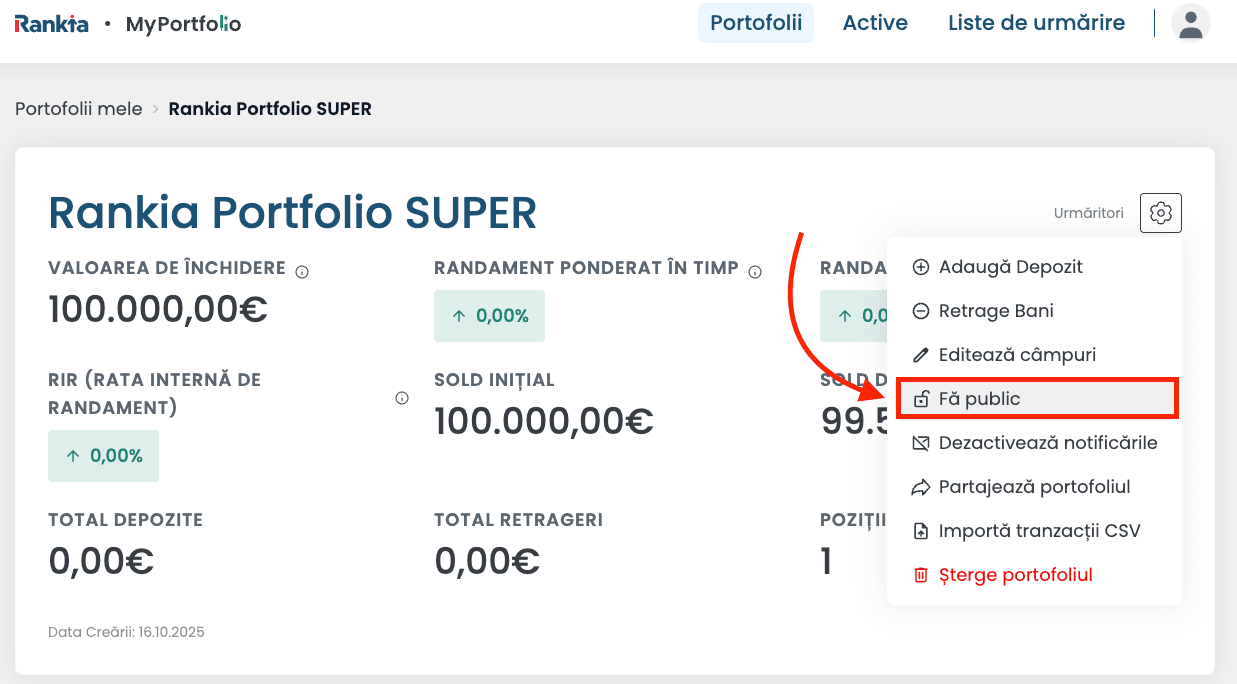Click the MyPortfolio brand text

coord(183,24)
